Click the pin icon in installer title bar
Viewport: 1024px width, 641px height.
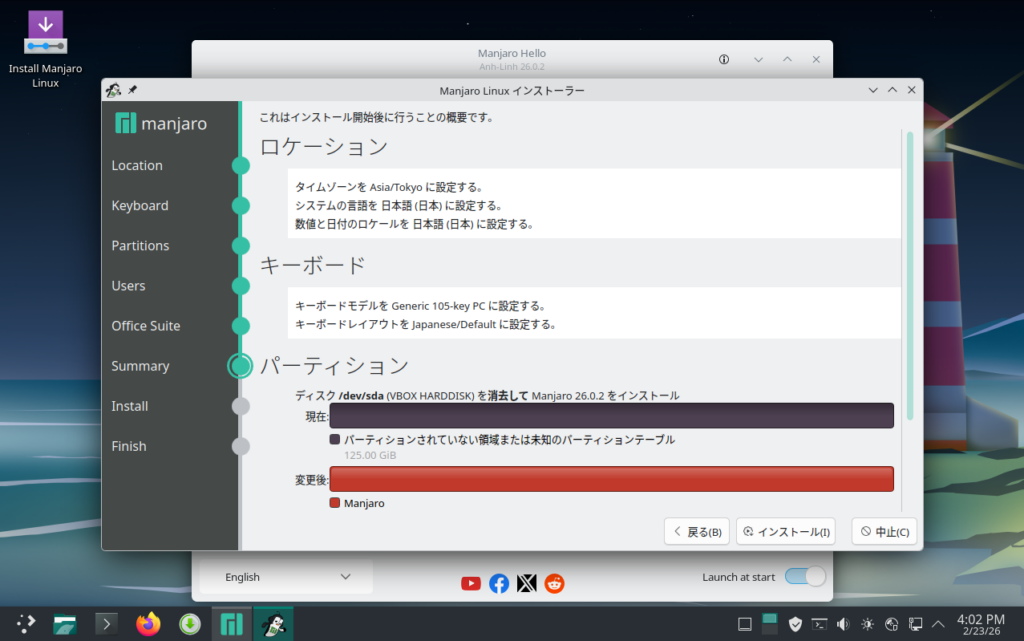pos(133,90)
